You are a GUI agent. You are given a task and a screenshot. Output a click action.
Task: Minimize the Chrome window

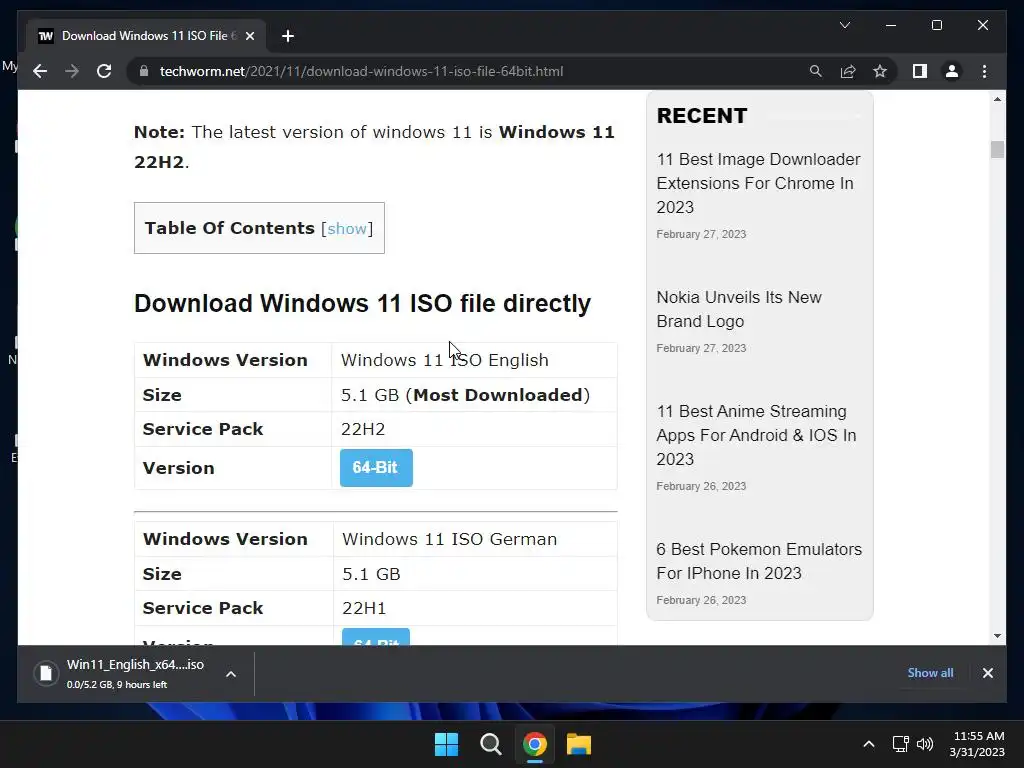click(891, 25)
